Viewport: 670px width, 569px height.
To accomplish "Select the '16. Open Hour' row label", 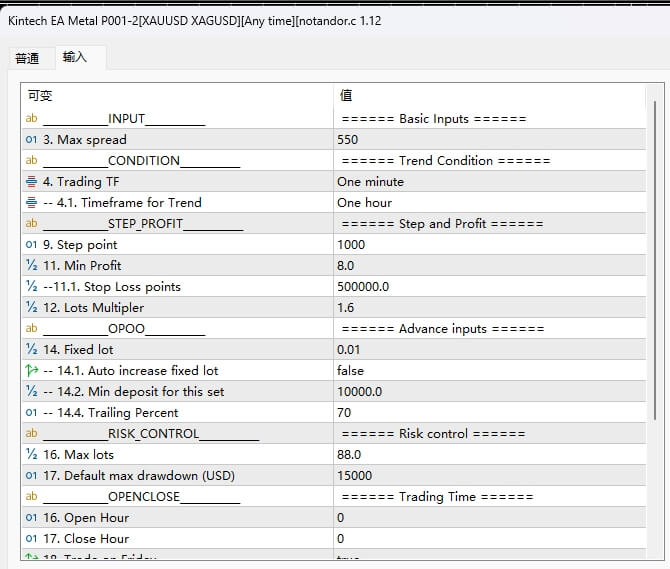I will click(x=86, y=517).
